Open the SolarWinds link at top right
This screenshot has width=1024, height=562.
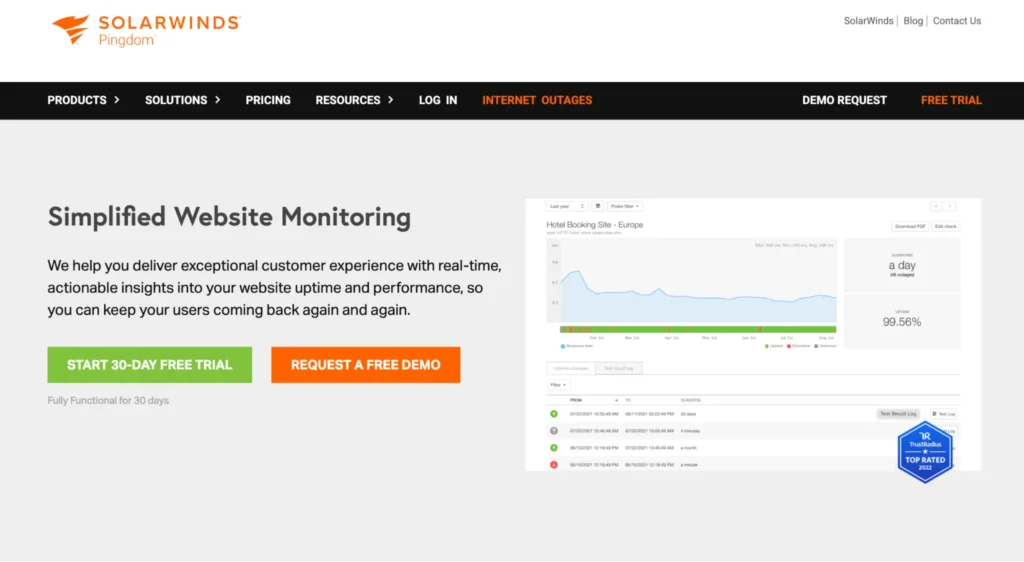click(x=868, y=21)
